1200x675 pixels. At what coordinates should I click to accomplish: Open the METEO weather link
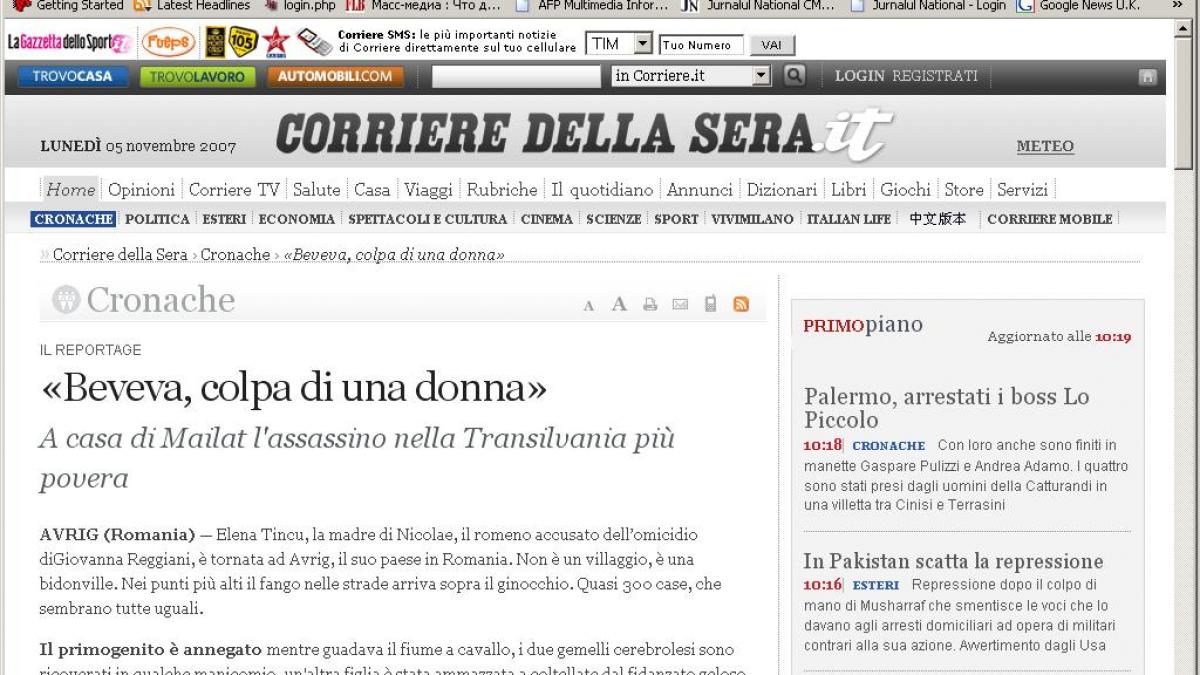pyautogui.click(x=1045, y=146)
